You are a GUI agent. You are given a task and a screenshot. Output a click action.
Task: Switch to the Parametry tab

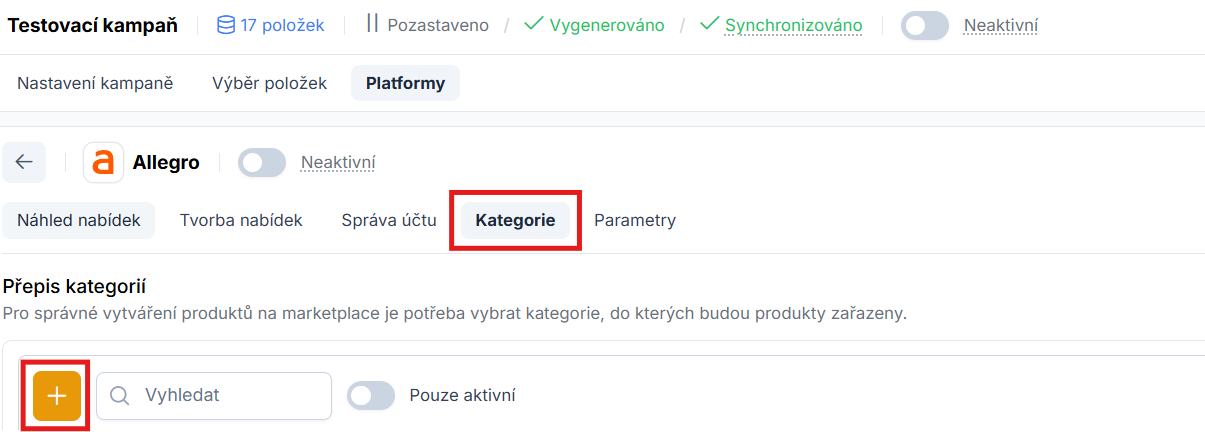(x=635, y=220)
